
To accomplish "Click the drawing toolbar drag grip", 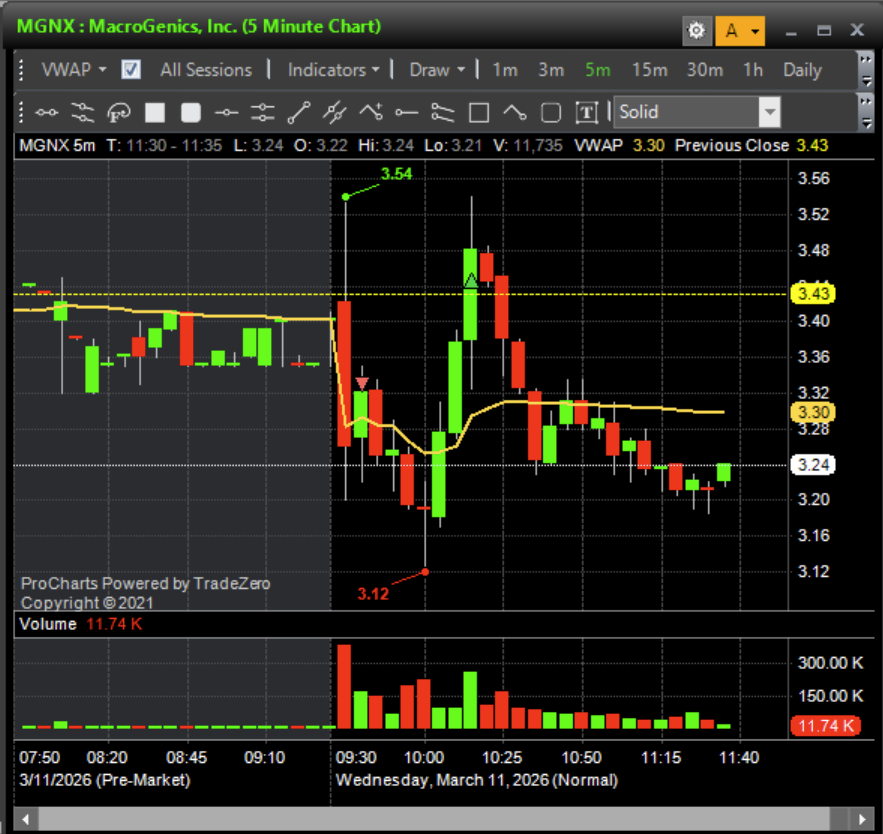I will 21,112.
